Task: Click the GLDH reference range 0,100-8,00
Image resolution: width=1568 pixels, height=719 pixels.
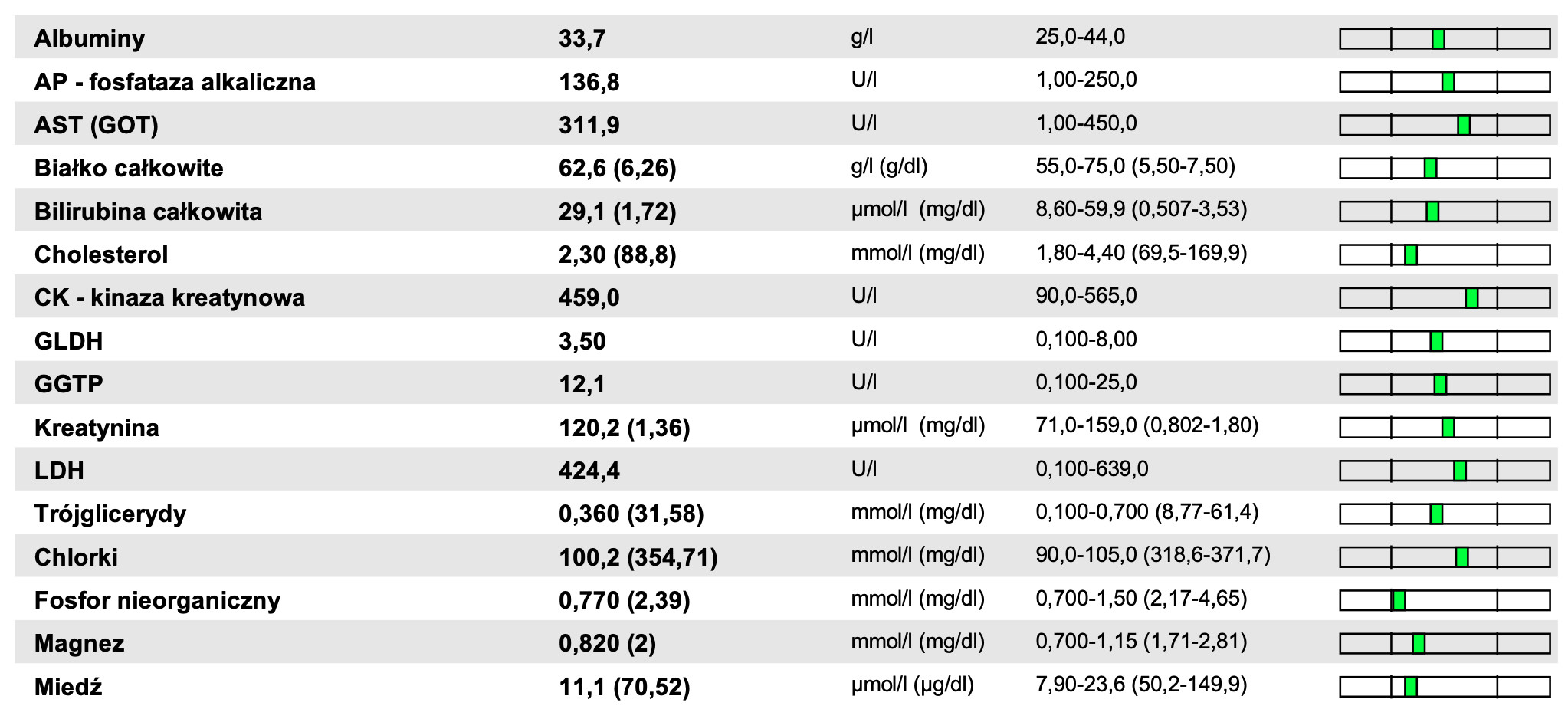Action: [x=1086, y=340]
